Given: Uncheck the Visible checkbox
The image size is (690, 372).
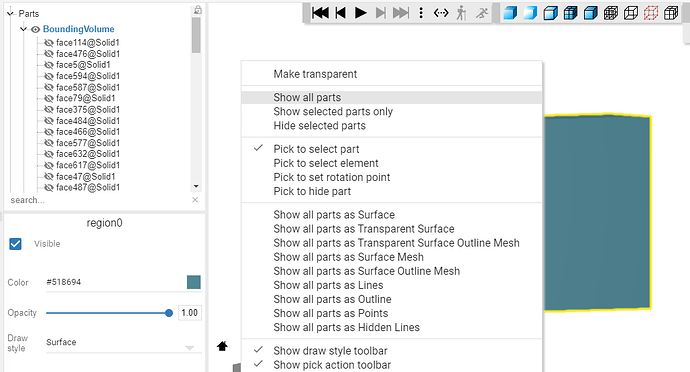Looking at the screenshot, I should point(15,244).
